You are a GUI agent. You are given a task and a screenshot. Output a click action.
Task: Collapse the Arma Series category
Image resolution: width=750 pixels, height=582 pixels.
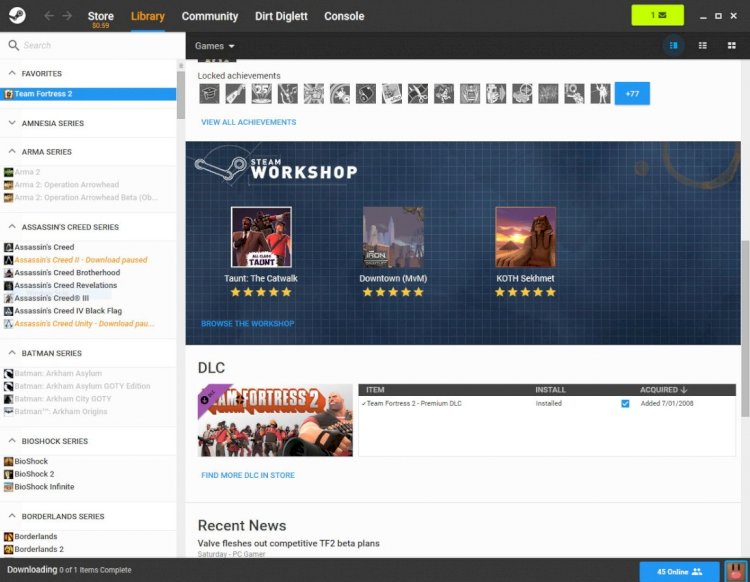click(x=12, y=152)
